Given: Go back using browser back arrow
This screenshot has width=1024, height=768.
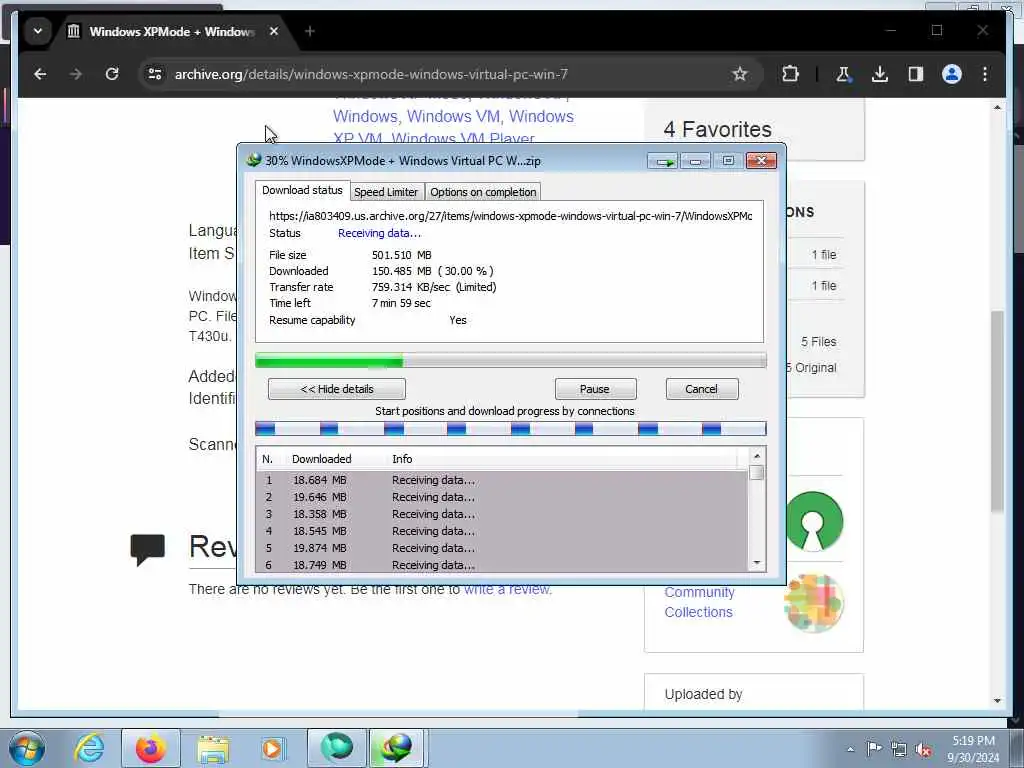Looking at the screenshot, I should tap(40, 74).
